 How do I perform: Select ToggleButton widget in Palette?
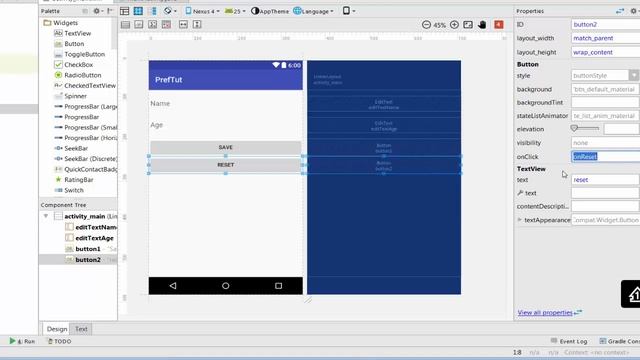[x=80, y=54]
